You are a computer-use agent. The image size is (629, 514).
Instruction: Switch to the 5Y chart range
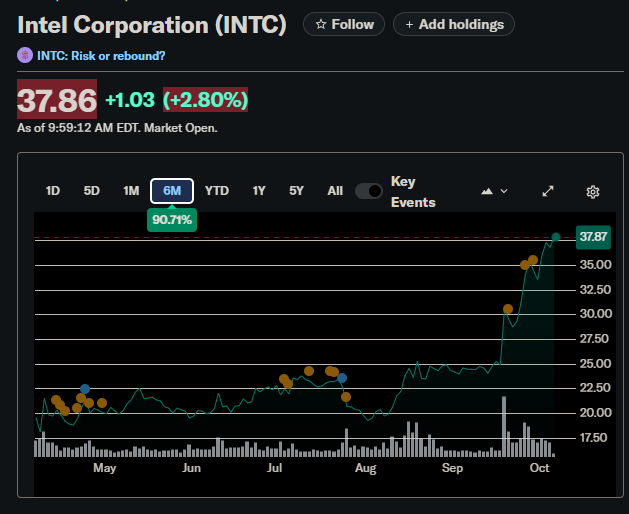pyautogui.click(x=296, y=191)
